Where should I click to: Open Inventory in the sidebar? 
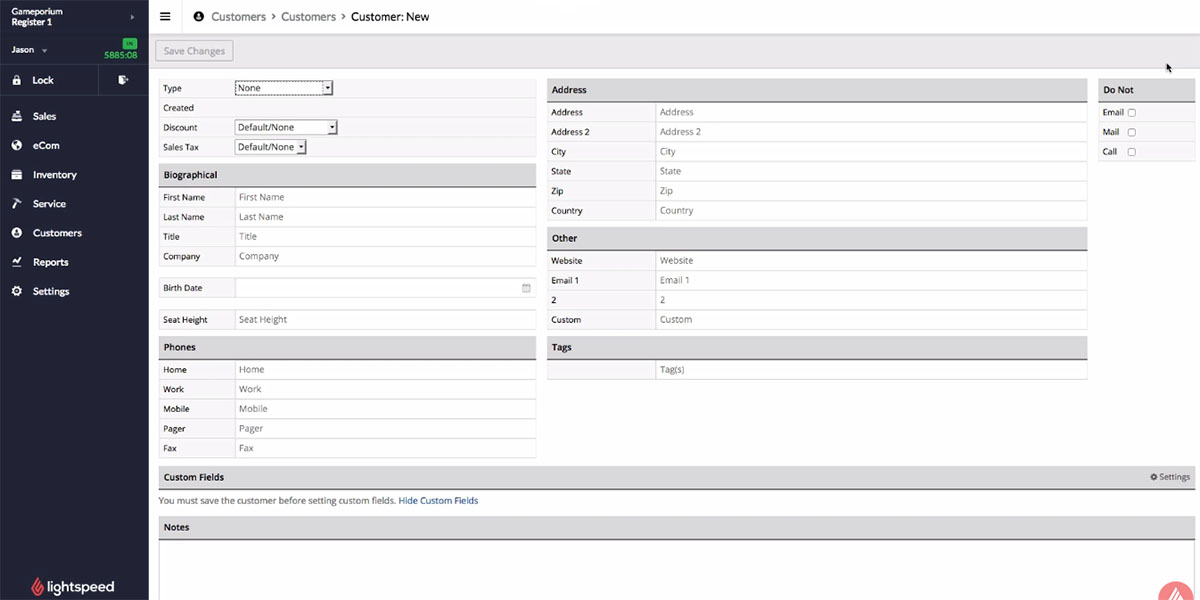click(54, 175)
